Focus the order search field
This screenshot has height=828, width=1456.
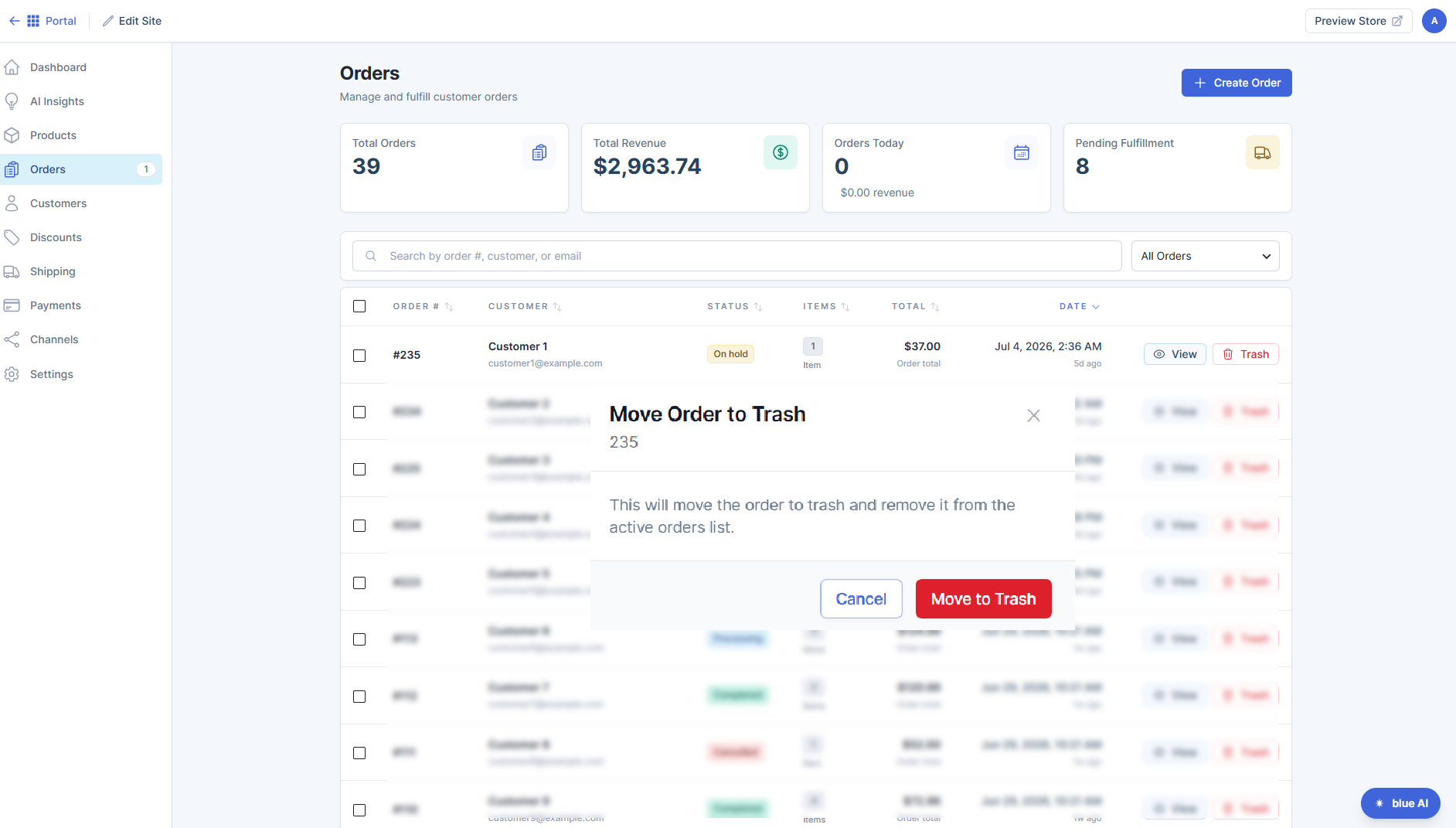(737, 256)
